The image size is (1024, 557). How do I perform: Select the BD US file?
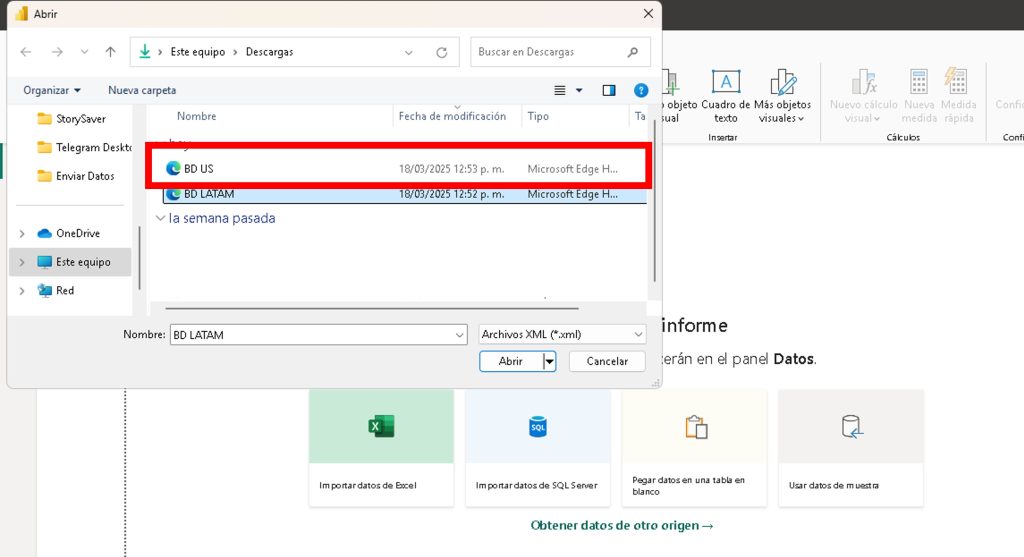pyautogui.click(x=199, y=169)
